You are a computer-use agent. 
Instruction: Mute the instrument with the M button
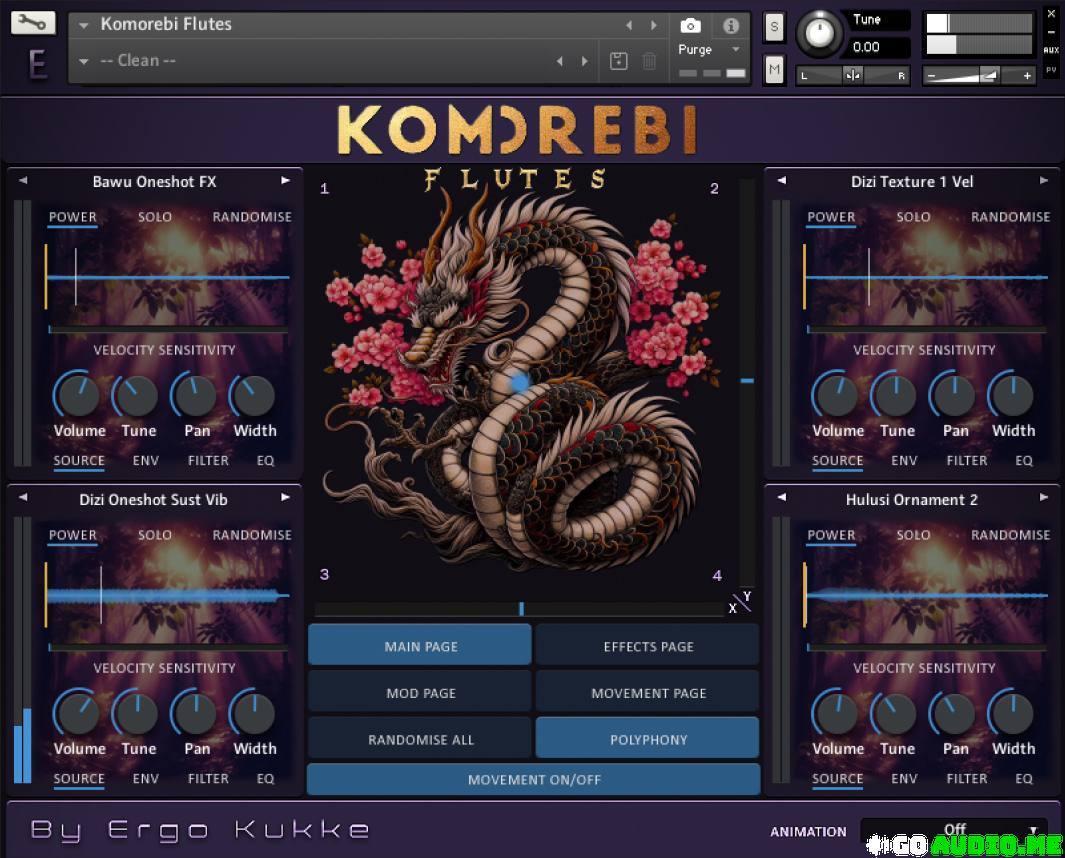774,69
